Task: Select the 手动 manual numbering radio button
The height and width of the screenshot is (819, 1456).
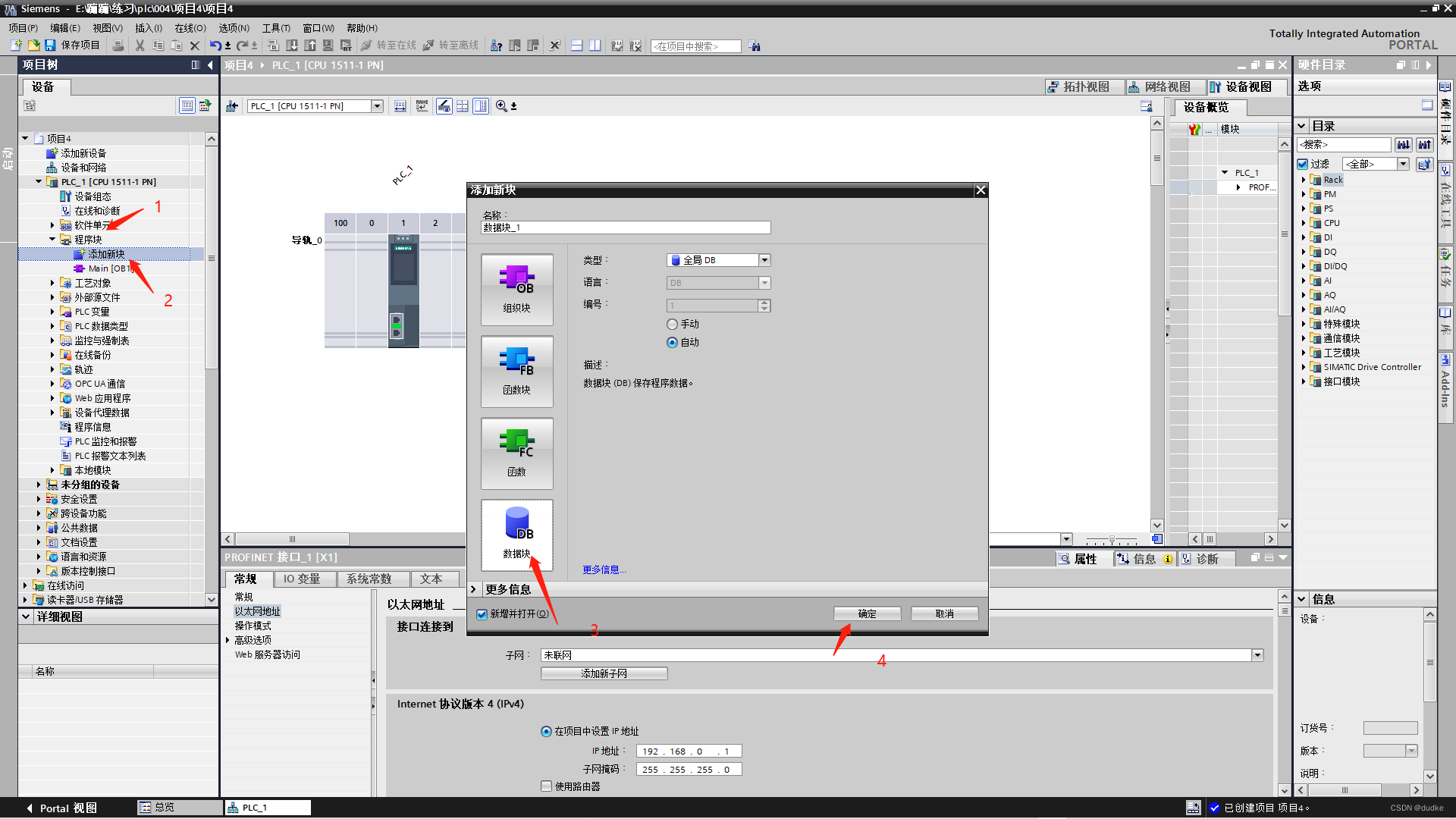Action: [x=672, y=325]
